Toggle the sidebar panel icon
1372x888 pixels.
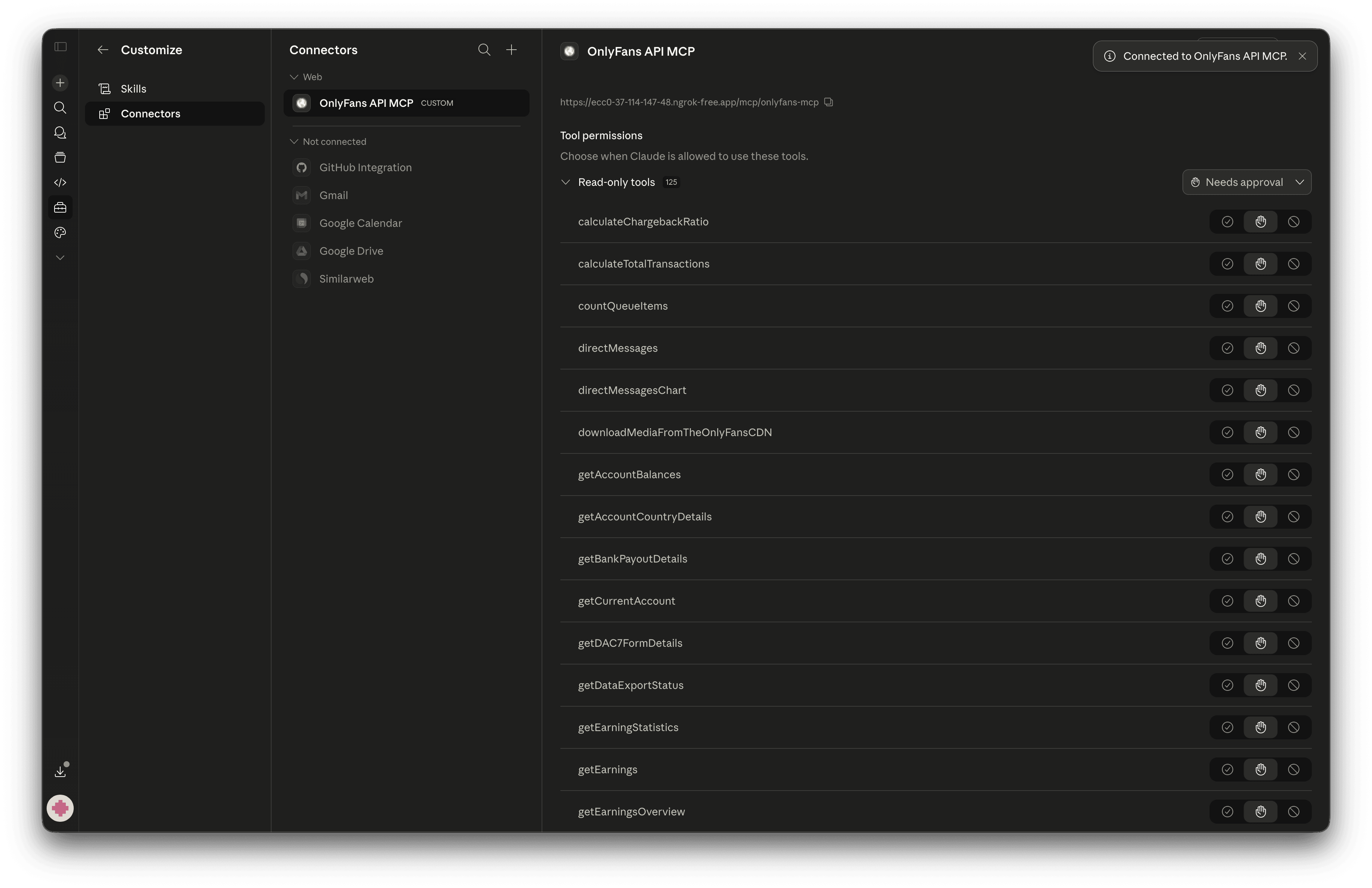point(61,47)
